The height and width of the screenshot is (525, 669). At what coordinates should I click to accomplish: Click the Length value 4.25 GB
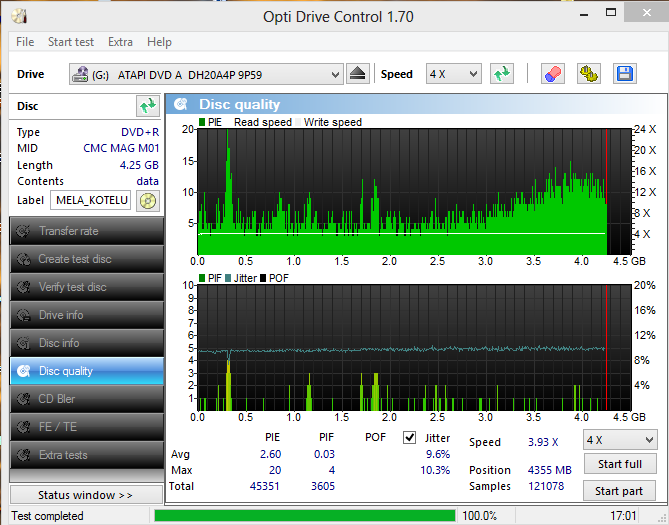coord(139,165)
